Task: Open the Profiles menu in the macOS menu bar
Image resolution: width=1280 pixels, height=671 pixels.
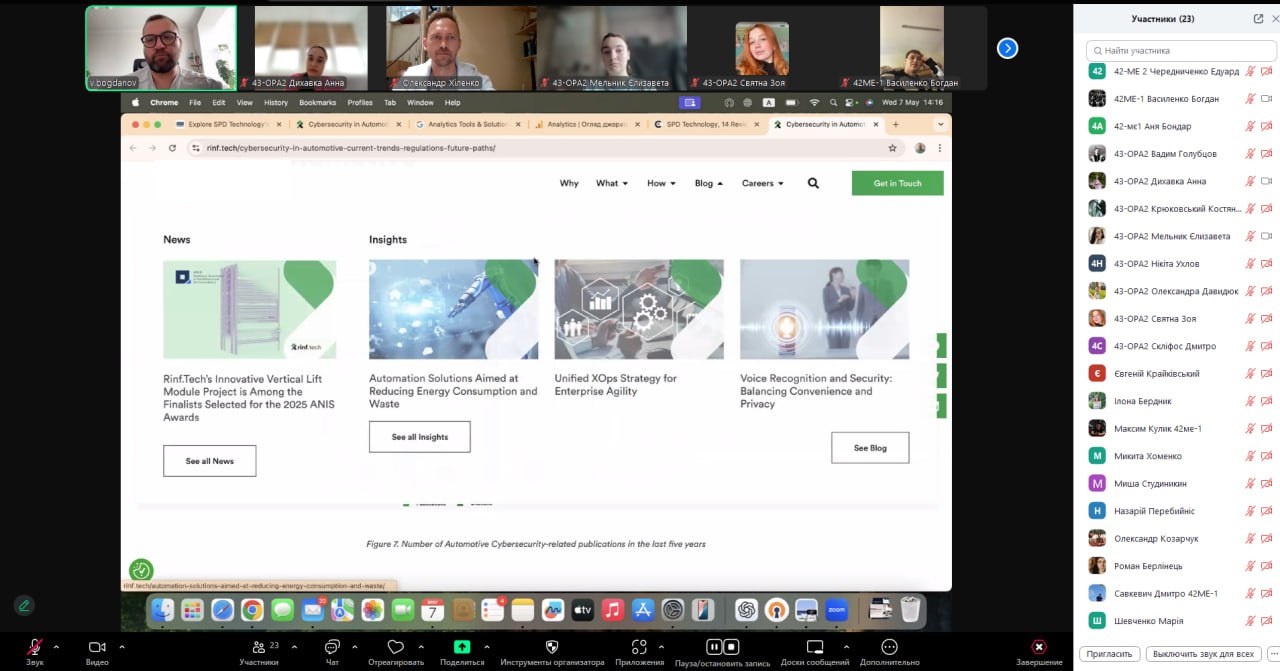Action: click(x=360, y=102)
